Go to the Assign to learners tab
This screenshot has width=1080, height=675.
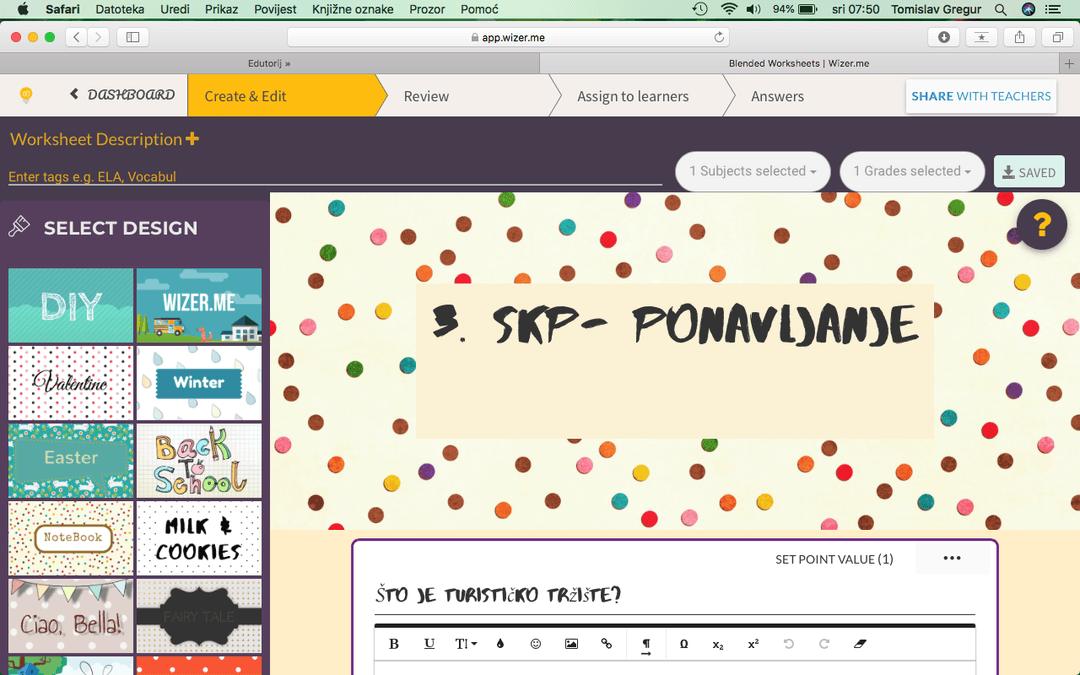[632, 96]
